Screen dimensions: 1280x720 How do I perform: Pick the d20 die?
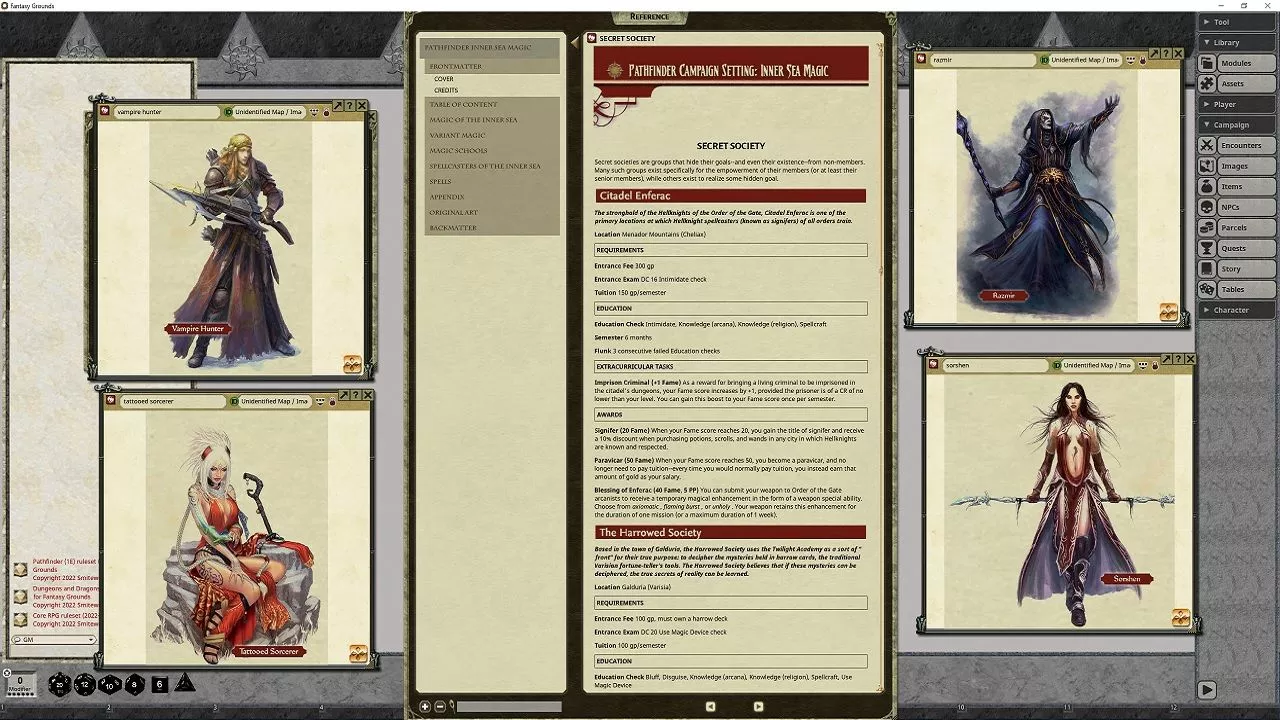[x=60, y=684]
